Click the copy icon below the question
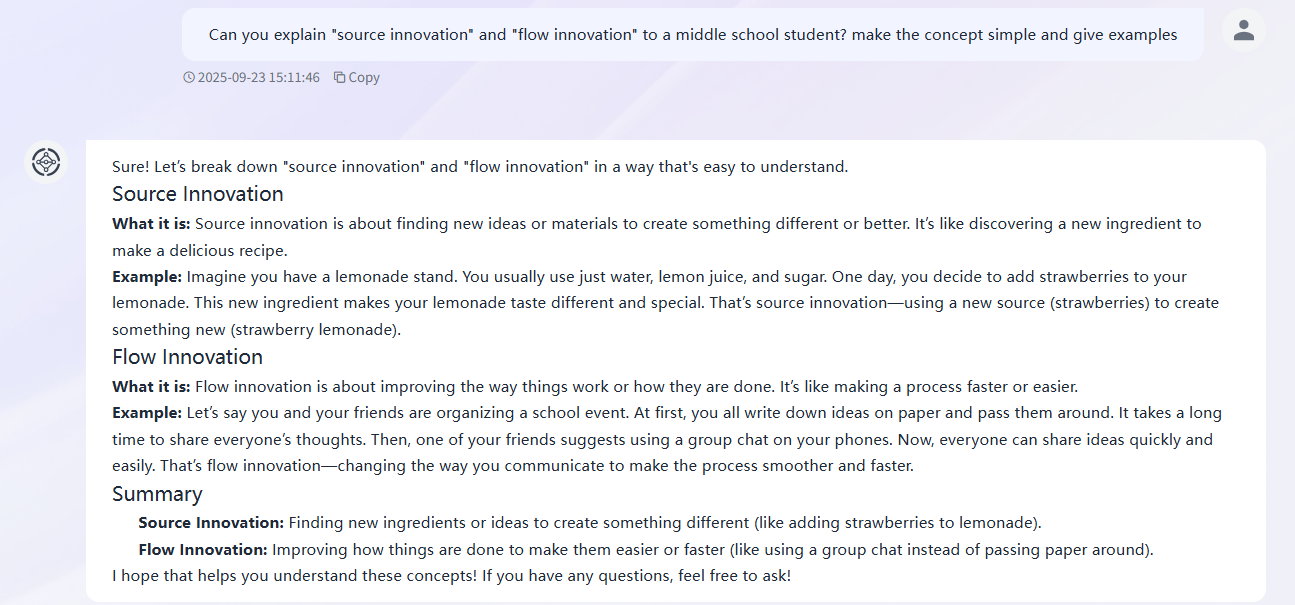 point(340,77)
